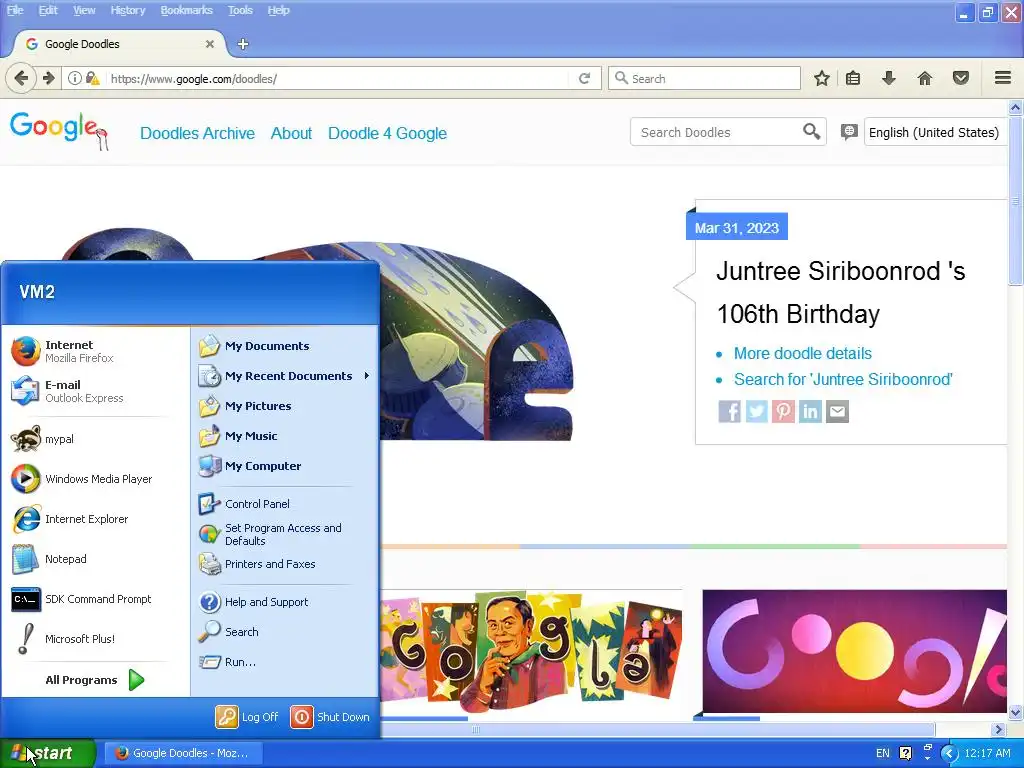Close the Google Doodles tab
Image resolution: width=1024 pixels, height=768 pixels.
210,44
